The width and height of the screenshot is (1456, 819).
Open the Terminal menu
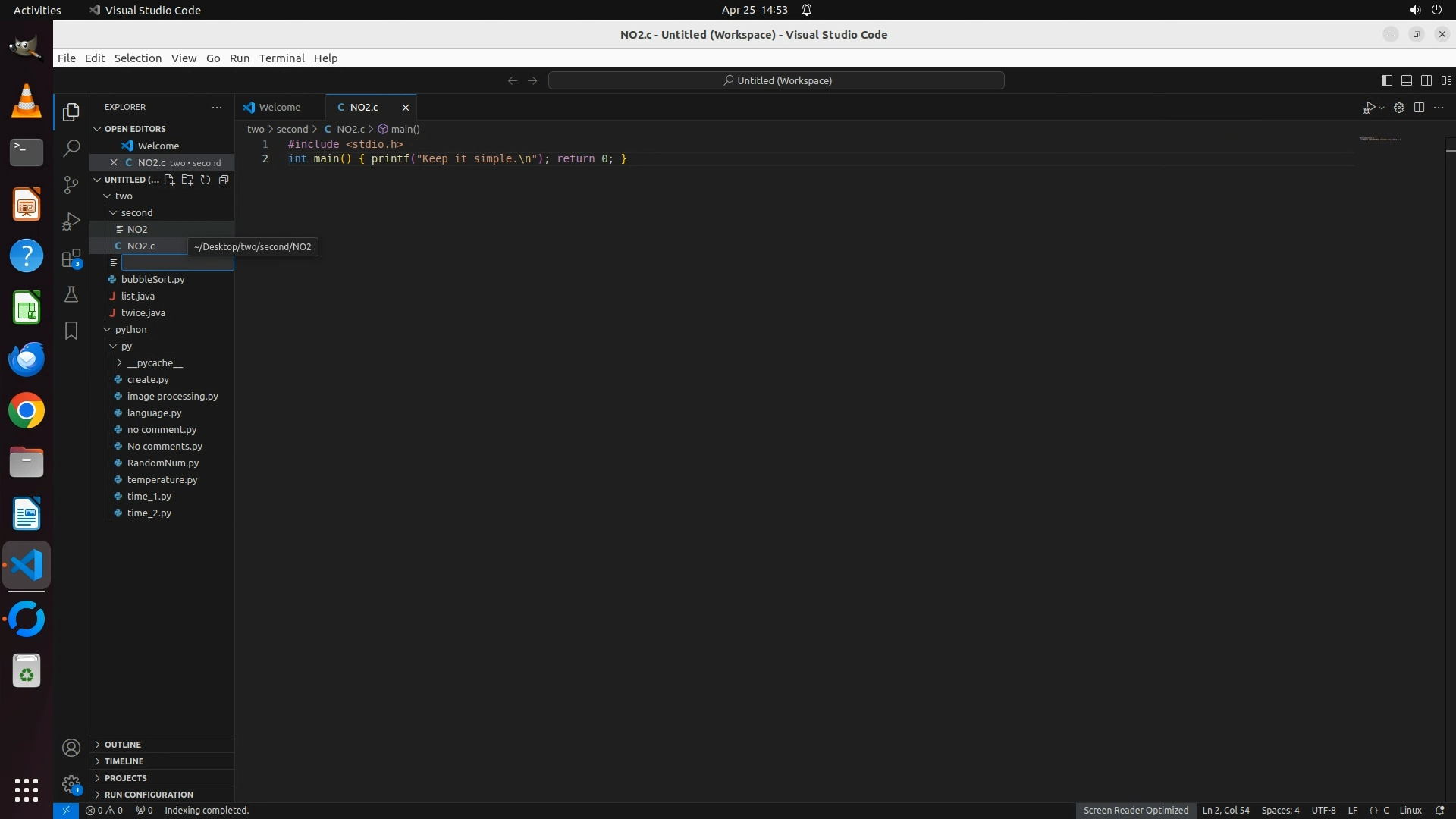pos(281,58)
